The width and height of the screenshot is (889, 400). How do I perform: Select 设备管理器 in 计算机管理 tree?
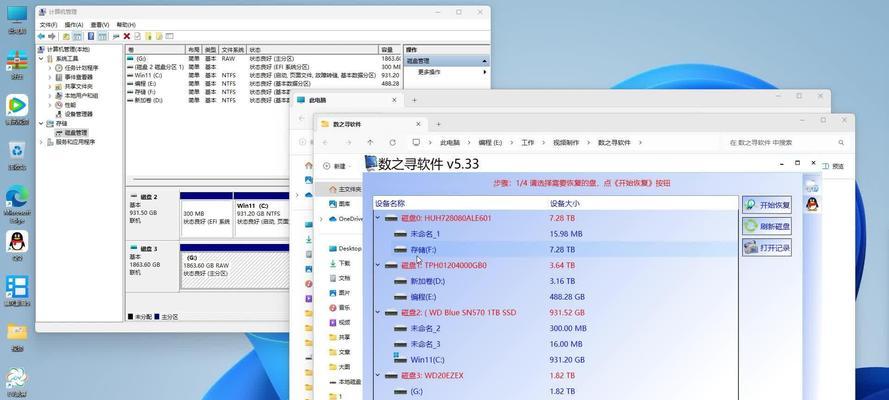point(78,114)
